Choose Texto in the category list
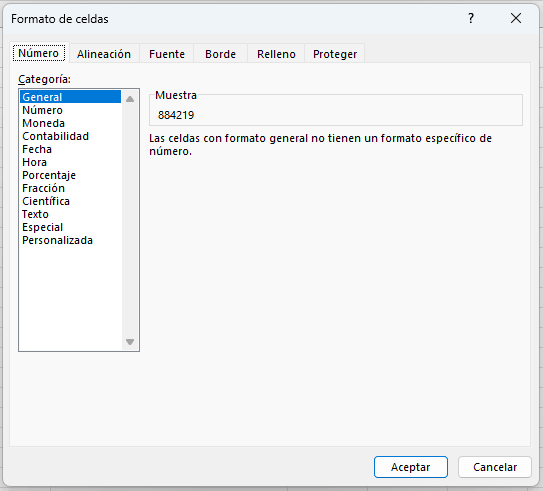 (70, 214)
